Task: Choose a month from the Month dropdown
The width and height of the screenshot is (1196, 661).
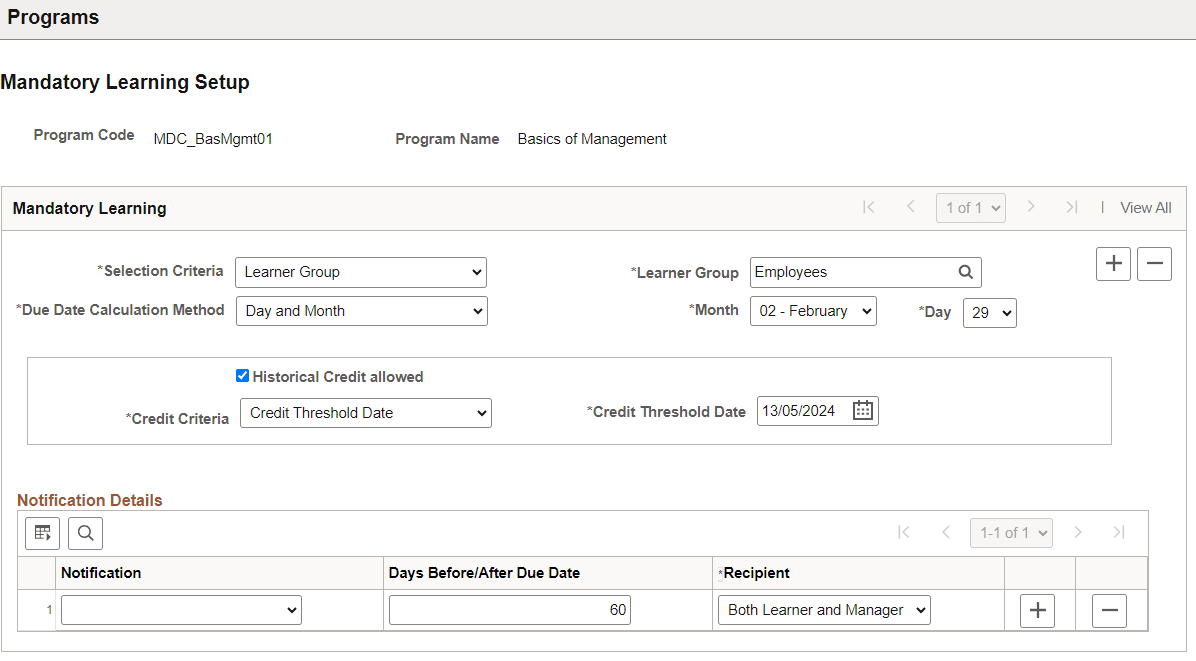Action: [x=813, y=311]
